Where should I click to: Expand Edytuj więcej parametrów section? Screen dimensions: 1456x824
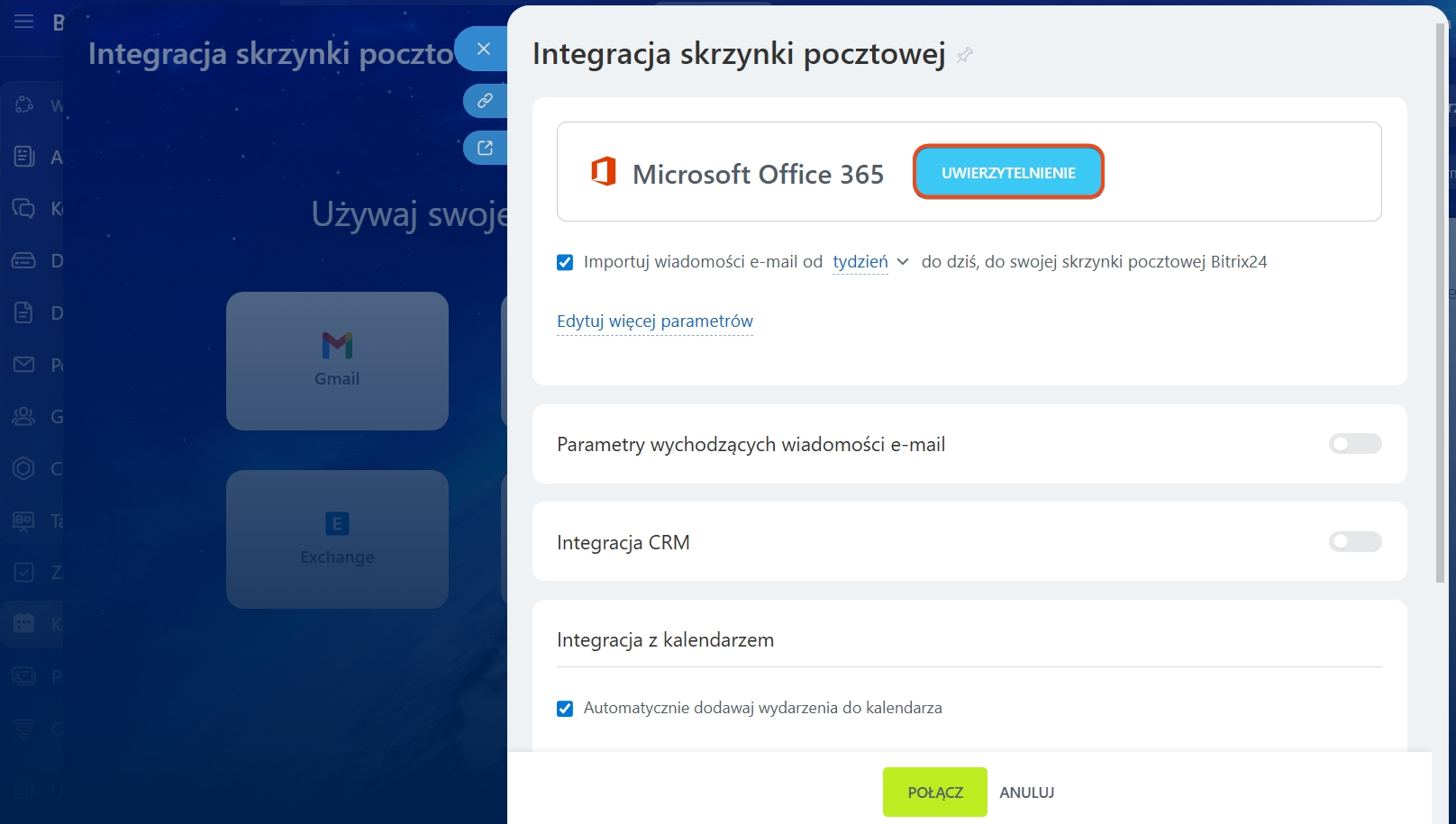654,321
